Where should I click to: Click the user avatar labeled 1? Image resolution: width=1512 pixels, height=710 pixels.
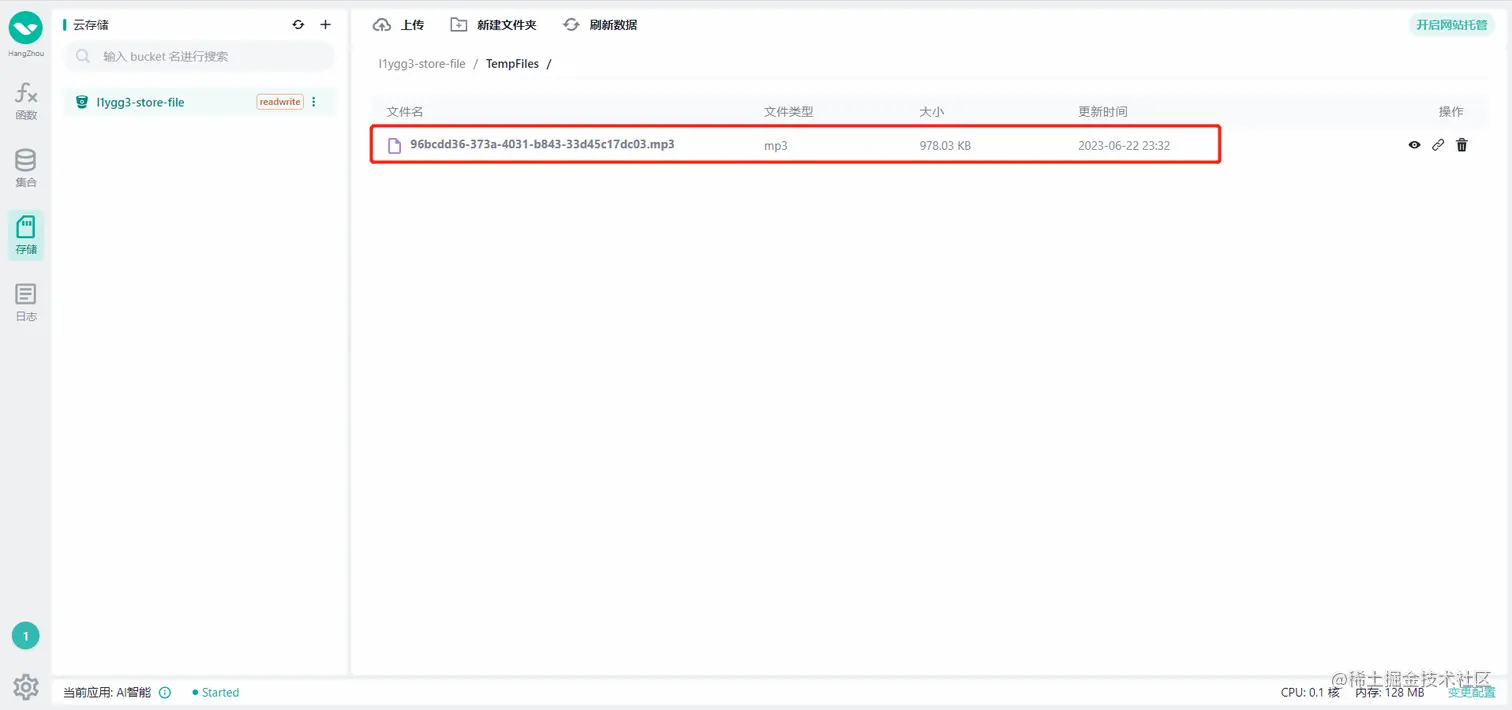click(25, 635)
